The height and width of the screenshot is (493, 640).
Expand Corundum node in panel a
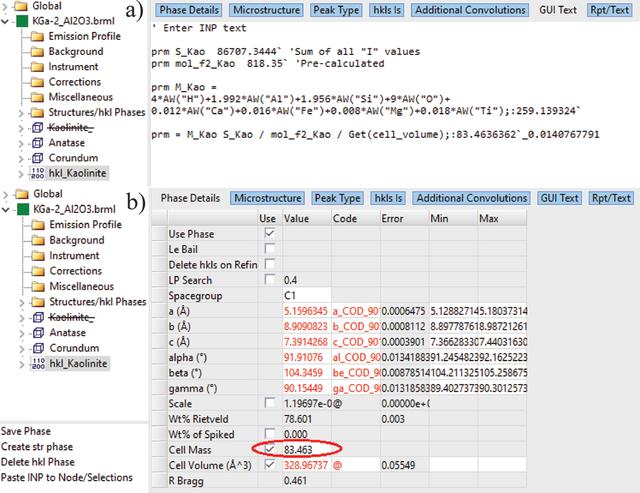[21, 158]
